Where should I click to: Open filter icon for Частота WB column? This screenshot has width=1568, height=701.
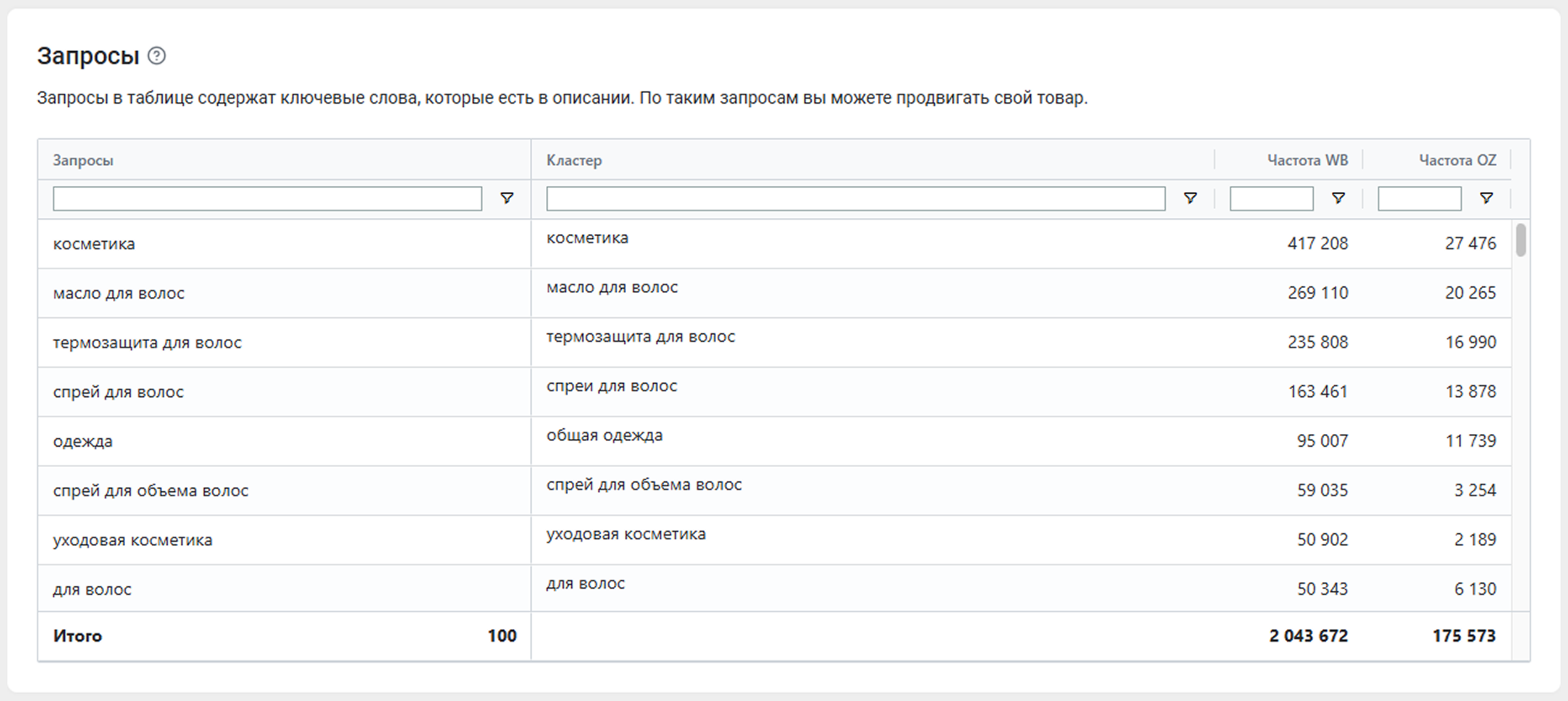click(x=1338, y=198)
